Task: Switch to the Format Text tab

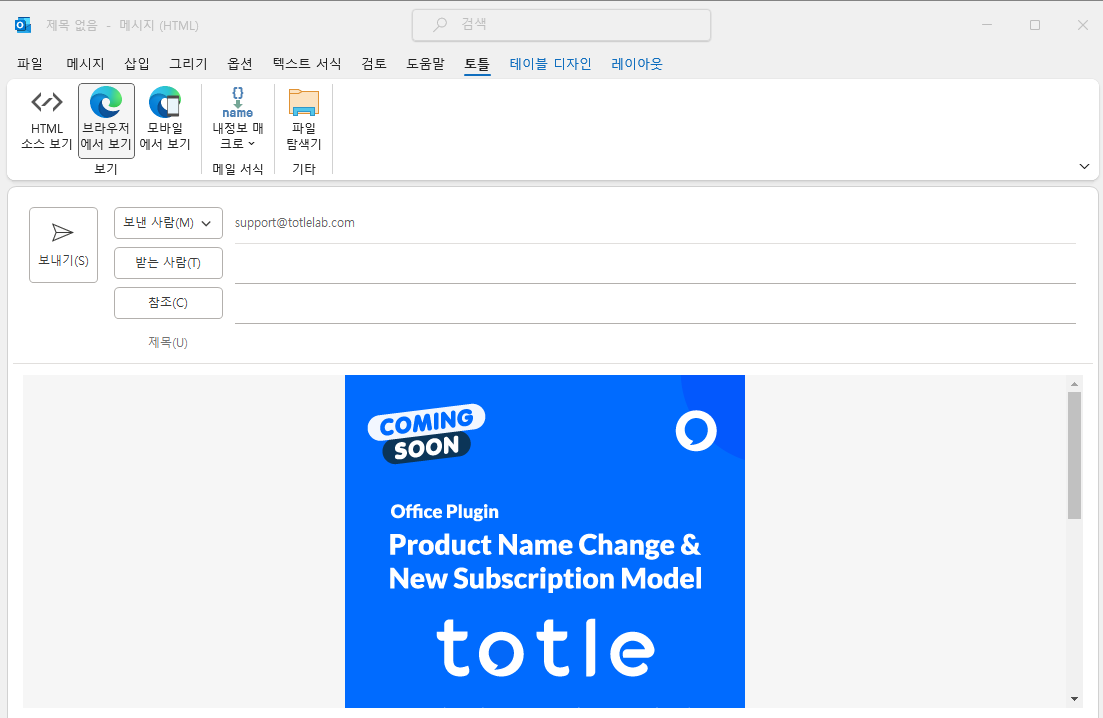Action: 307,64
